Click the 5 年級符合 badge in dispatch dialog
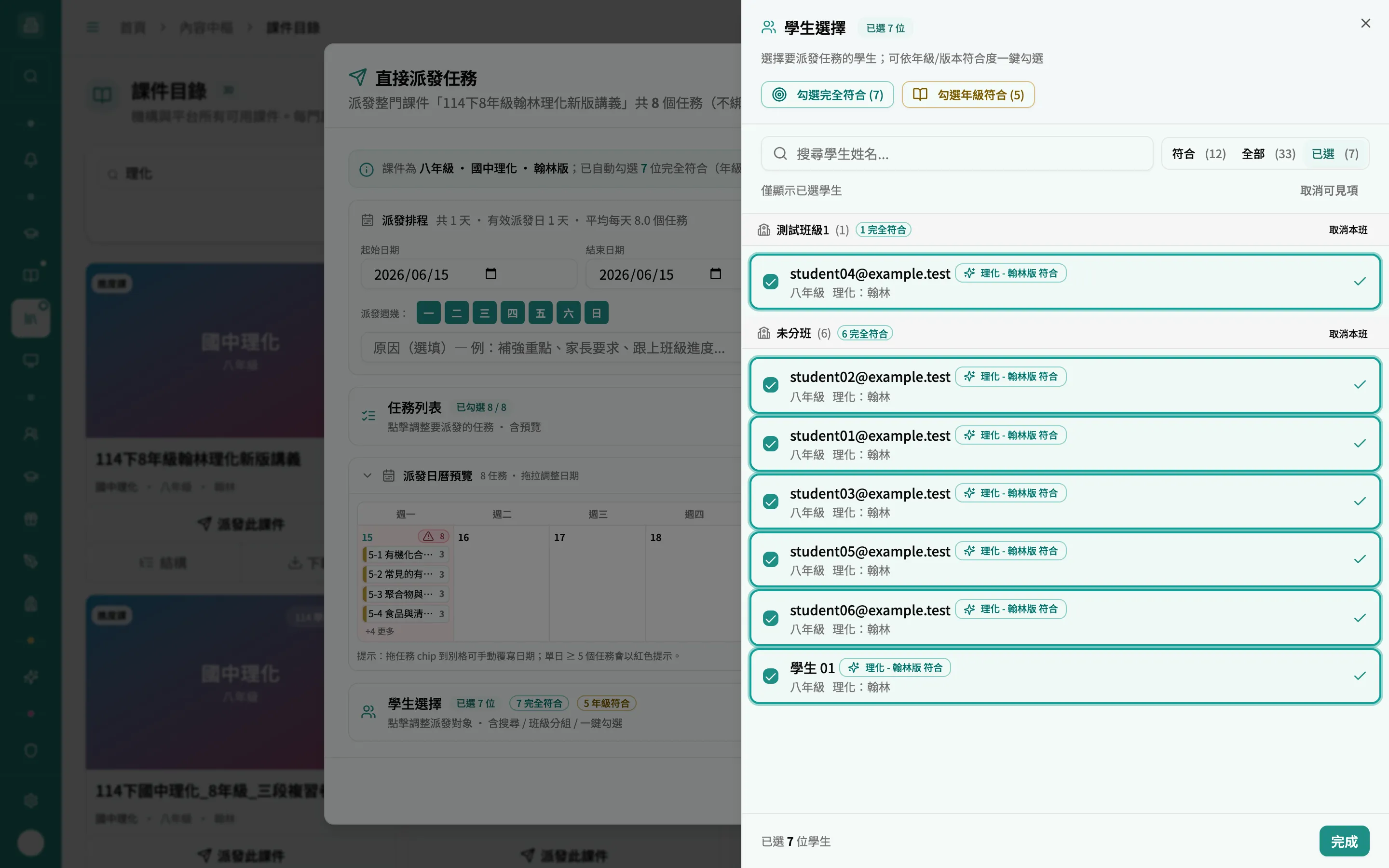The height and width of the screenshot is (868, 1389). pos(607,703)
